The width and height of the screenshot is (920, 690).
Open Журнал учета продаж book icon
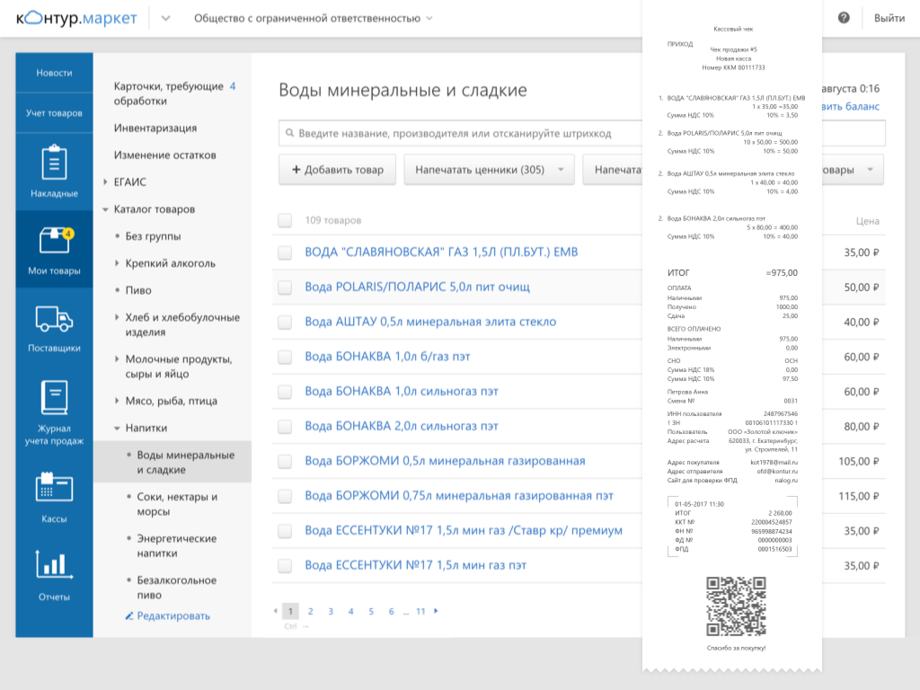point(54,398)
